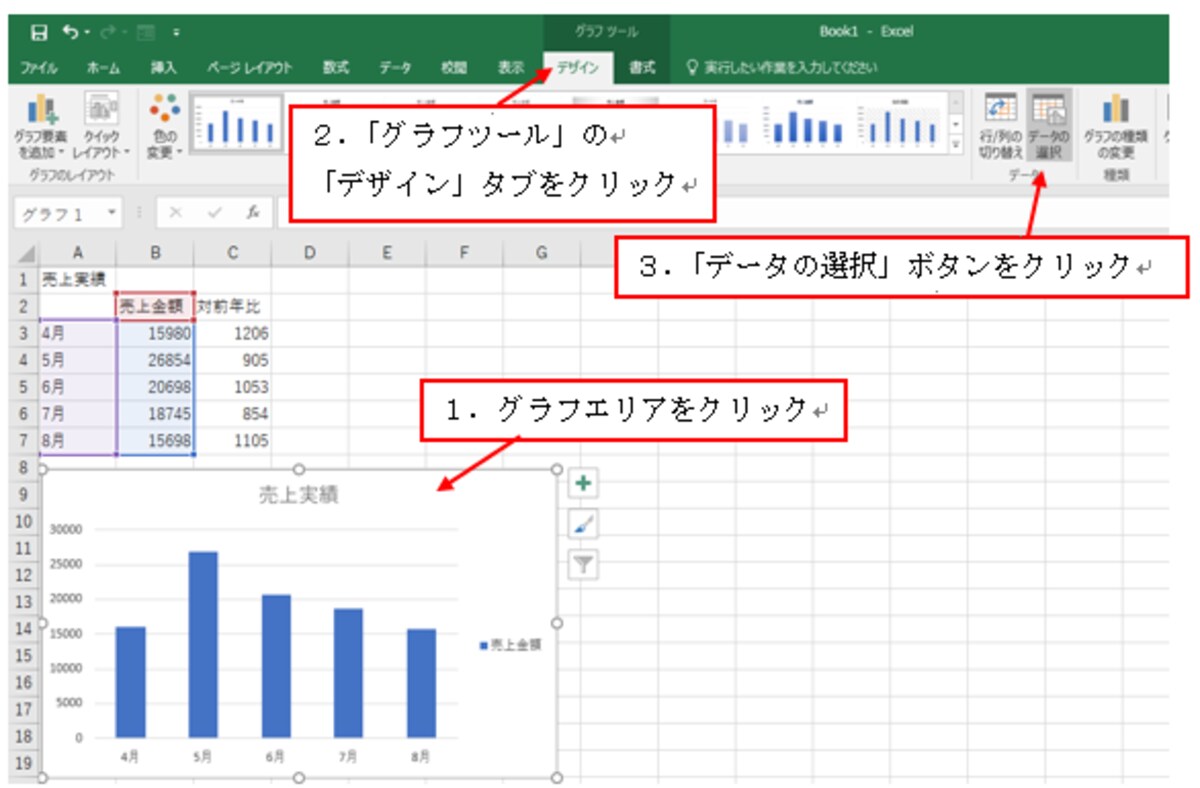Click cell A1 containing 売上実績
The width and height of the screenshot is (1200, 788).
click(78, 279)
